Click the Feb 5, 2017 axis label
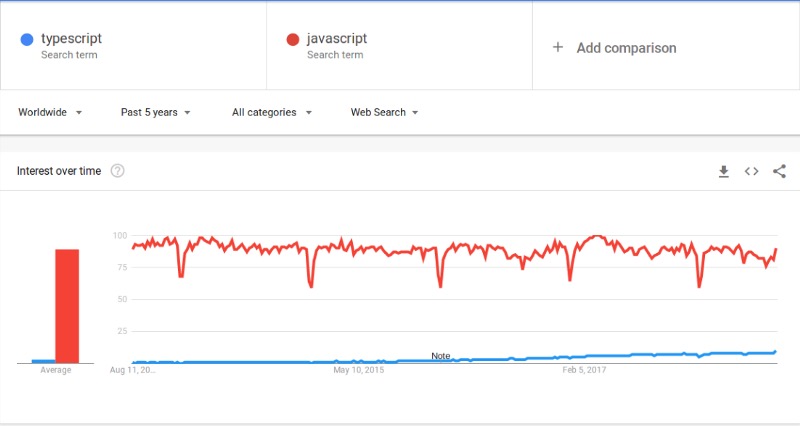The height and width of the screenshot is (426, 800). pos(584,370)
